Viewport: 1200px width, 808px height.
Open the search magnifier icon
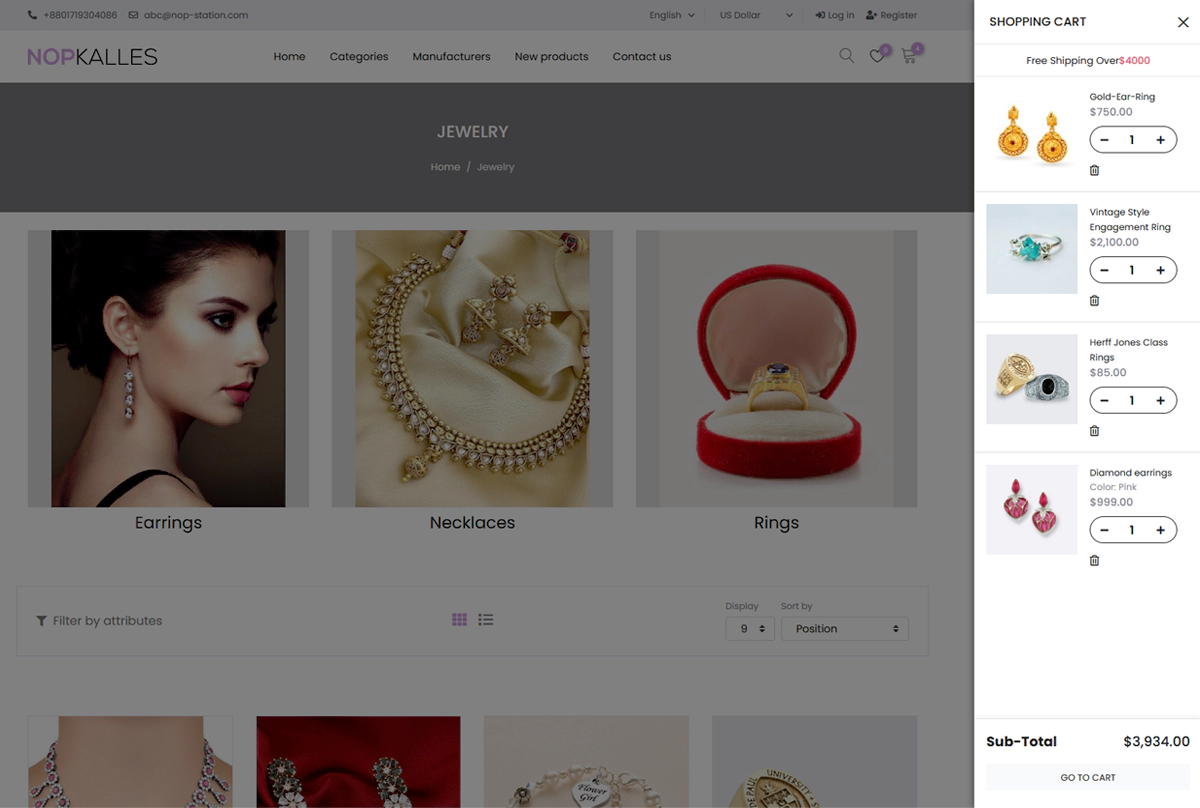tap(846, 56)
